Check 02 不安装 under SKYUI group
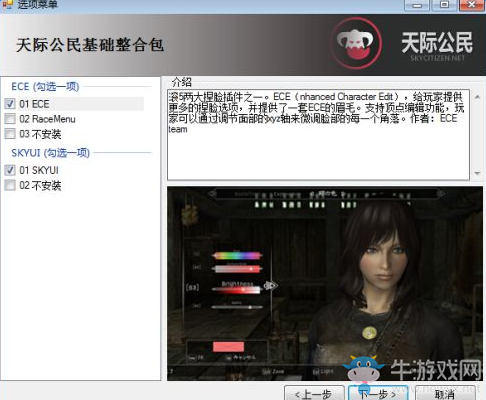Image resolution: width=486 pixels, height=400 pixels. 10,185
